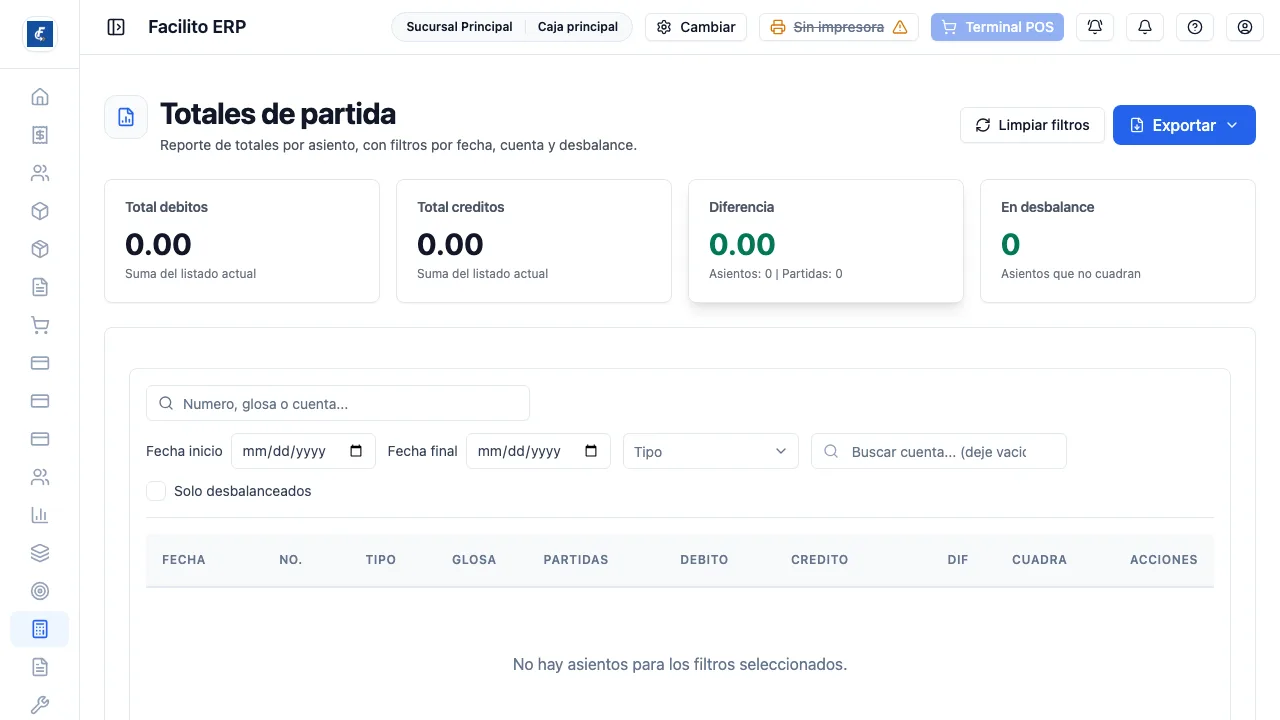
Task: Open the bar chart reports sidebar icon
Action: coord(40,515)
